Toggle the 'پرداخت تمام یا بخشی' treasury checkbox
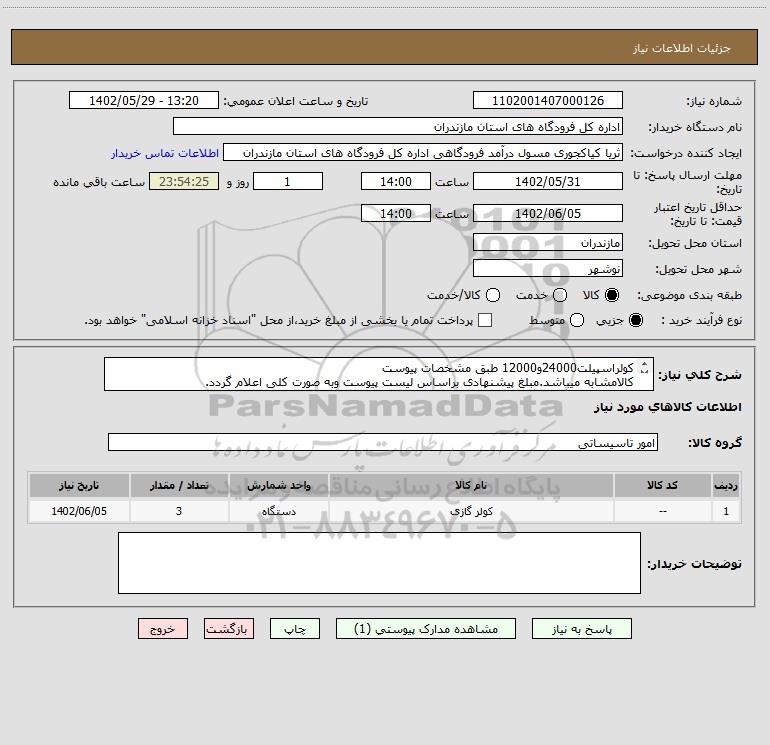 point(485,320)
